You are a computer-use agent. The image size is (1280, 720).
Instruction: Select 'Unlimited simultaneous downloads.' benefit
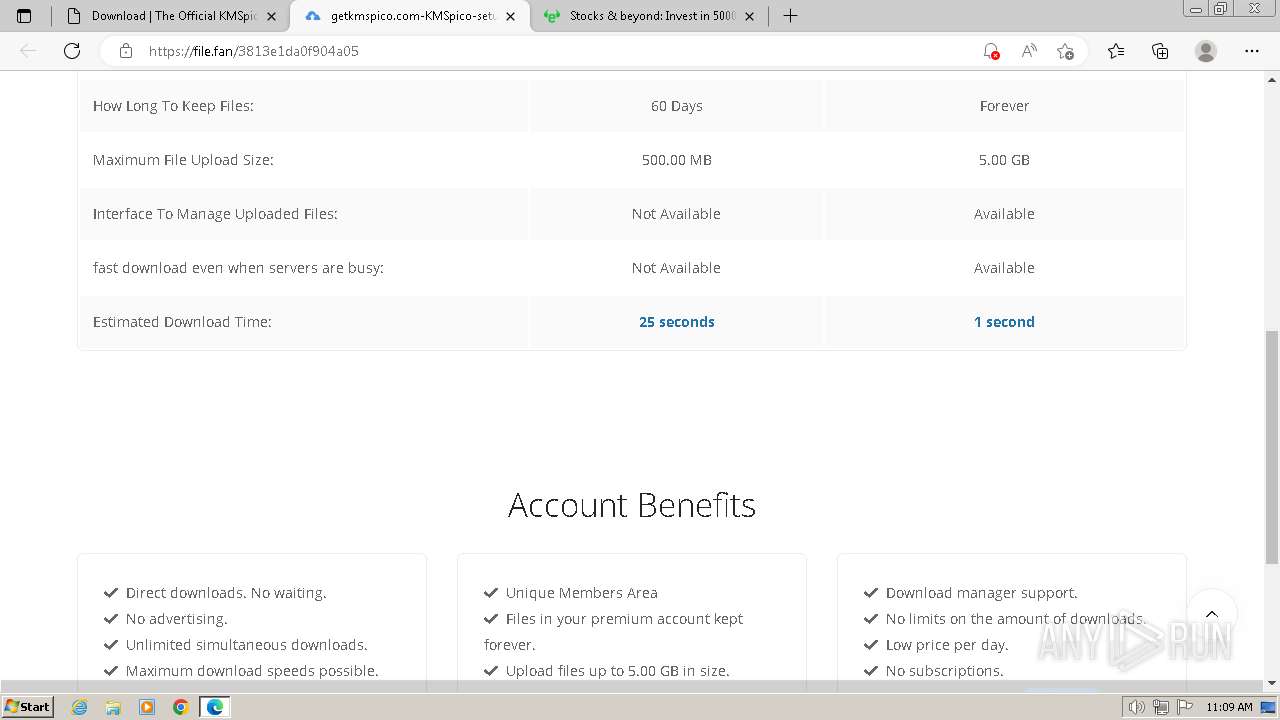(247, 645)
